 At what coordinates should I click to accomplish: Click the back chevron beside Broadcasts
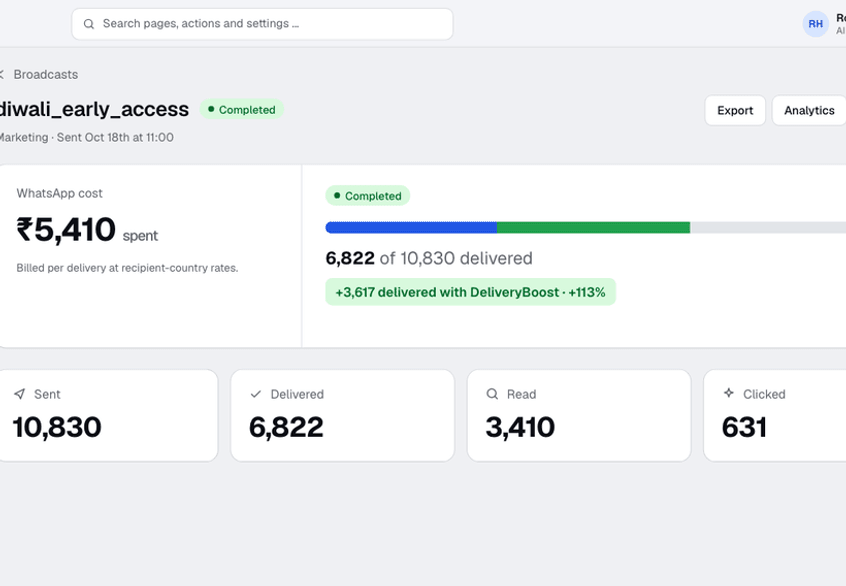pyautogui.click(x=1, y=74)
